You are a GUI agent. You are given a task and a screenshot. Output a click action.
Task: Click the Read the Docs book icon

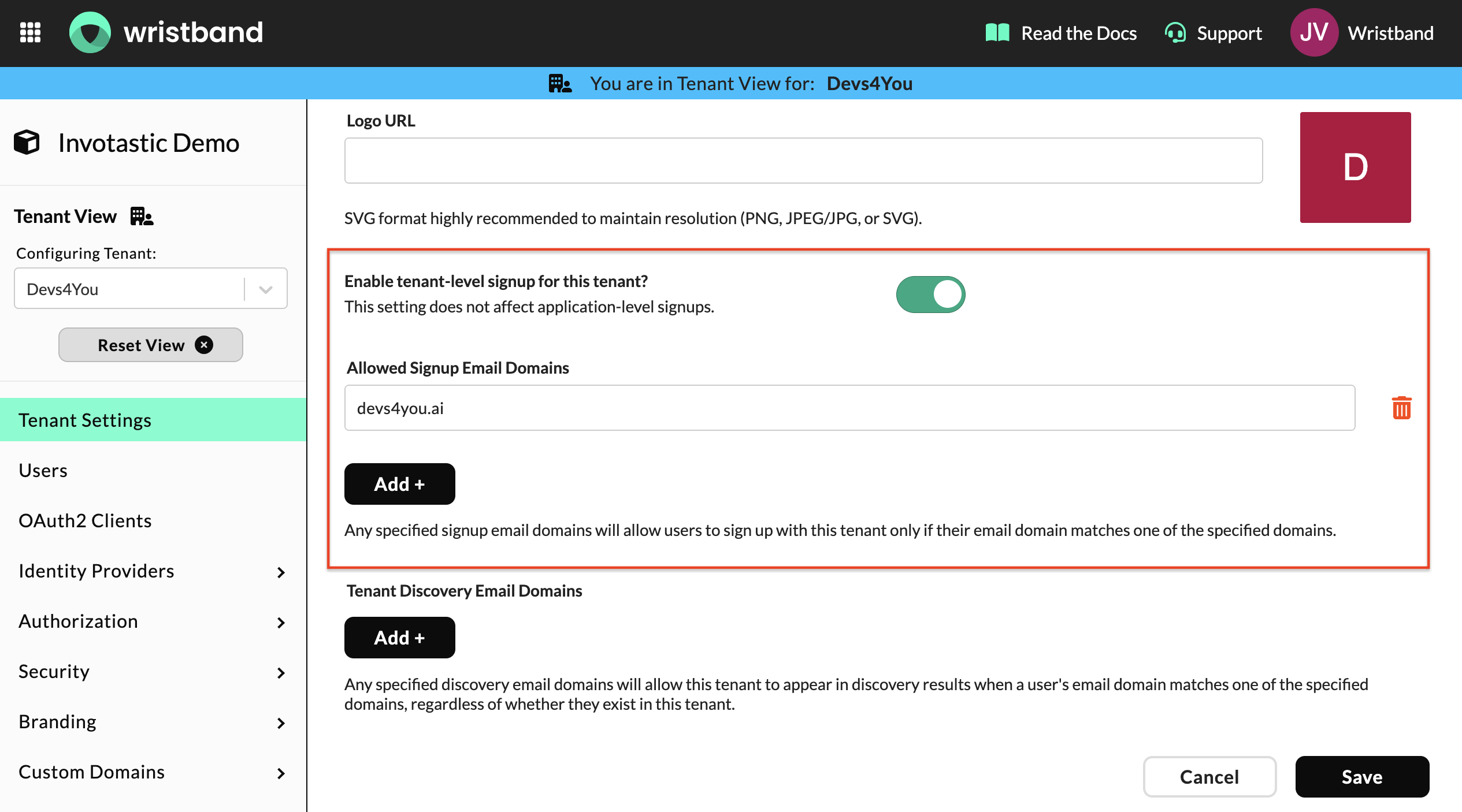[997, 33]
